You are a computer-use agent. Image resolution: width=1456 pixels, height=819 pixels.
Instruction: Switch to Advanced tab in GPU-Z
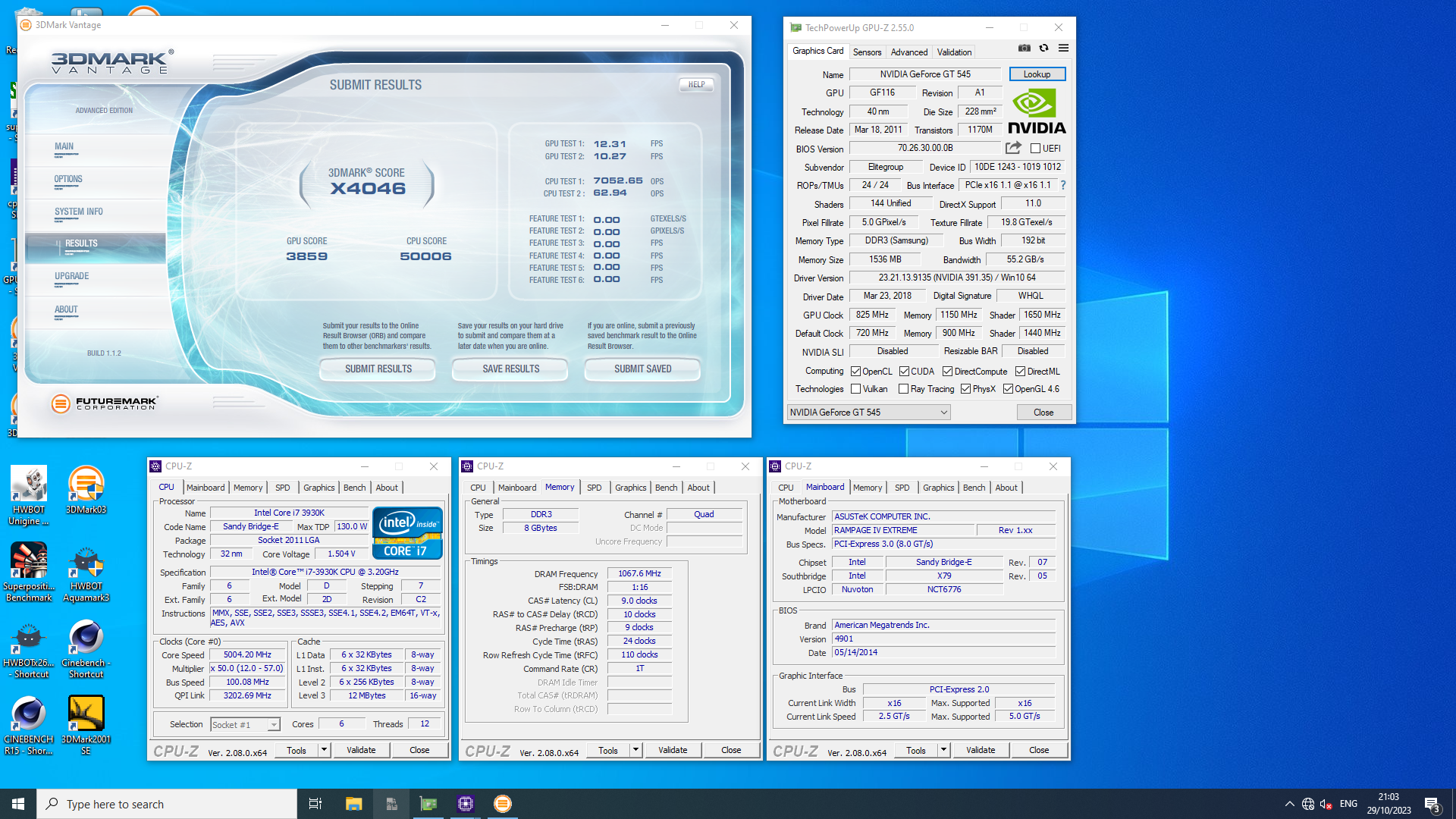click(x=908, y=52)
